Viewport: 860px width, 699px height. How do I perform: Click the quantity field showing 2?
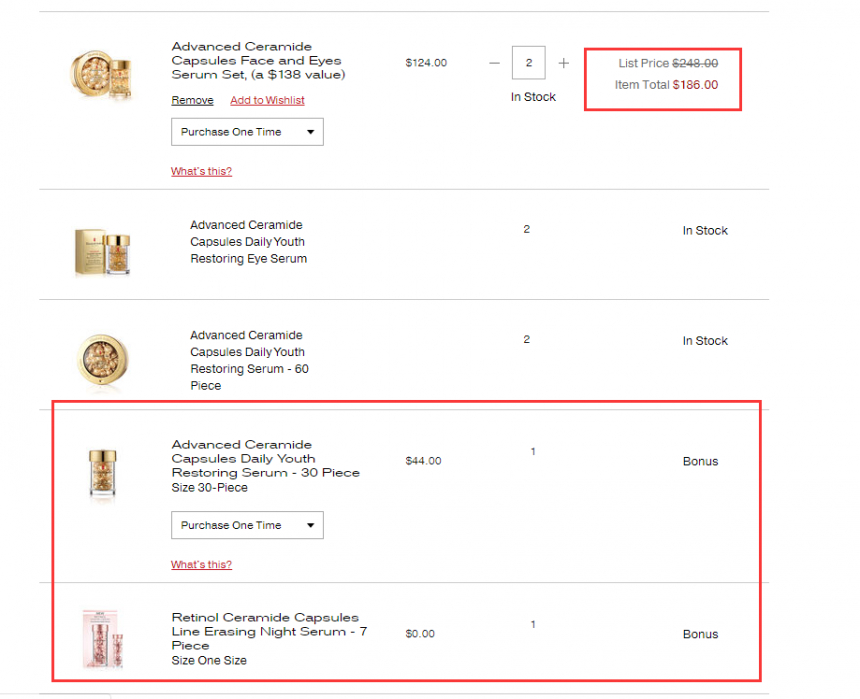pos(528,63)
